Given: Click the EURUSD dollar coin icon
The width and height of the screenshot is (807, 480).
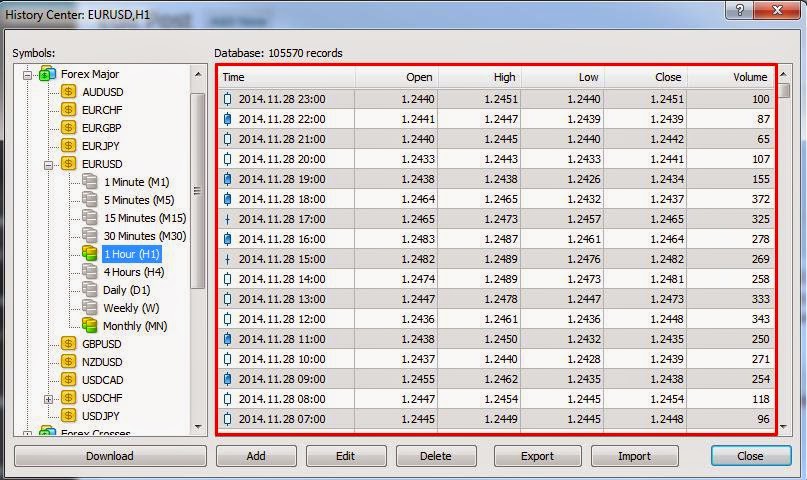Looking at the screenshot, I should pyautogui.click(x=68, y=164).
